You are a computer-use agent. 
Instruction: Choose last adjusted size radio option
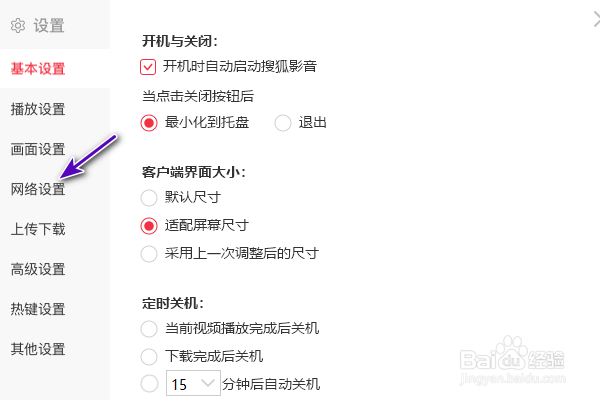(x=149, y=253)
